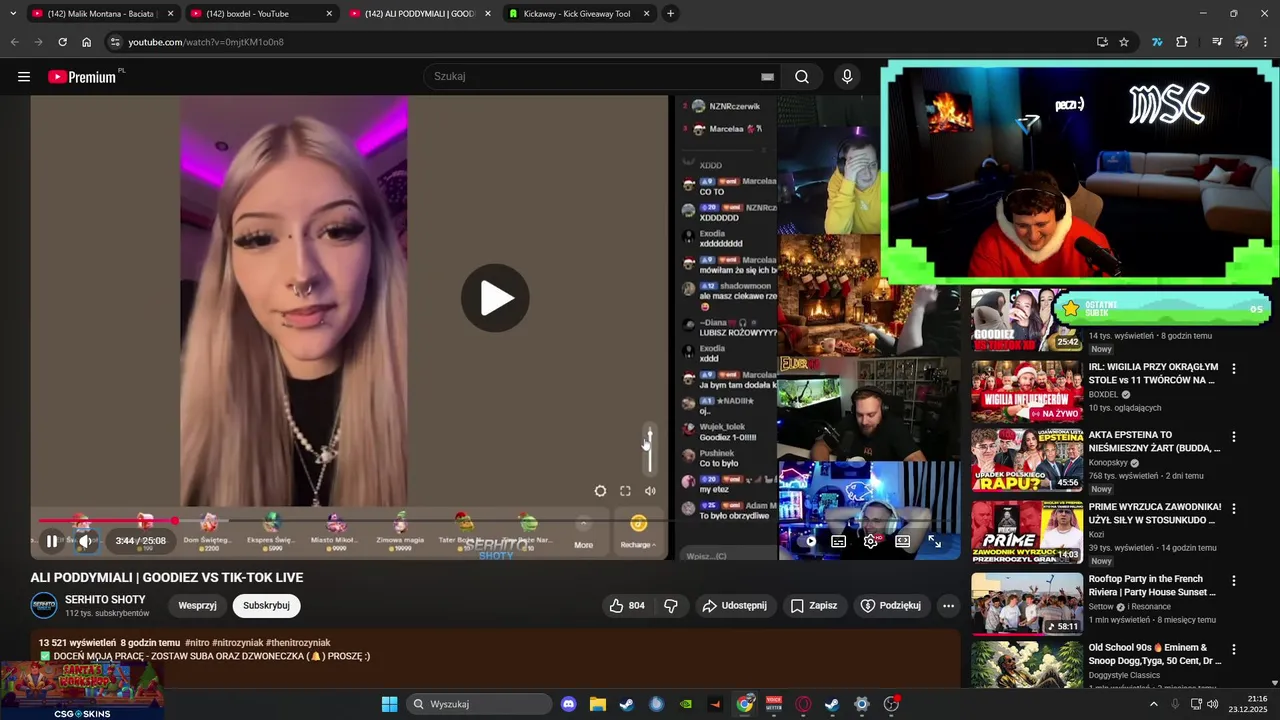Open SERHITO SHOTY channel avatar
This screenshot has height=720, width=1280.
pyautogui.click(x=44, y=606)
